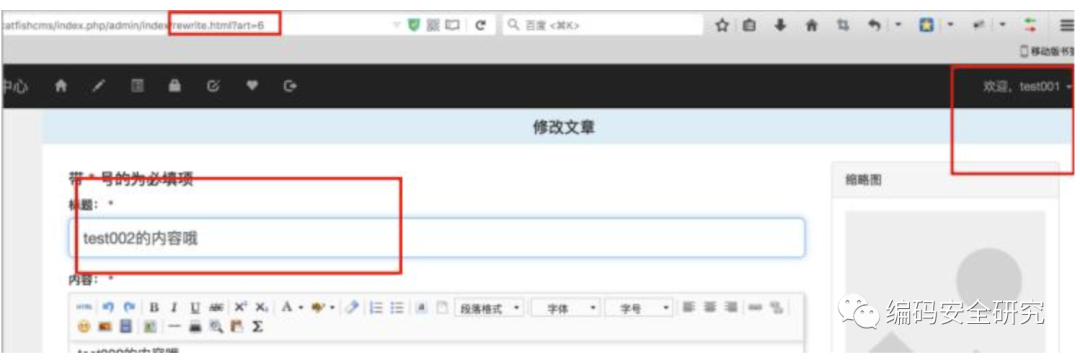
Task: Toggle italic formatting in editor
Action: tap(174, 307)
